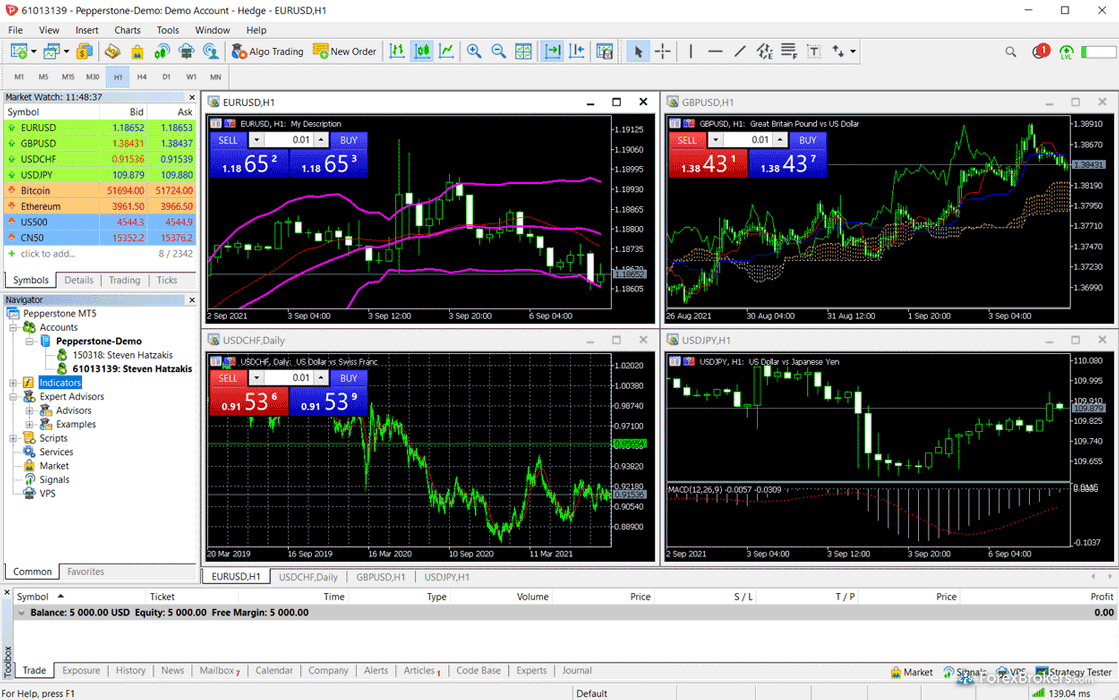Click 'click to add...' in Market Watch
The image size is (1119, 700).
tap(48, 253)
